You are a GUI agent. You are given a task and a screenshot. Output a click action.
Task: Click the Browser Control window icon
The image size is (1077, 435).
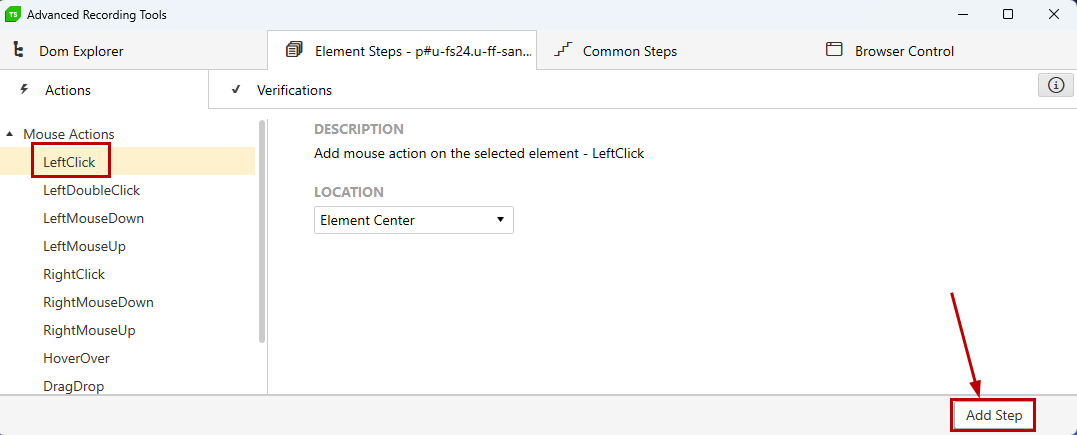point(834,49)
